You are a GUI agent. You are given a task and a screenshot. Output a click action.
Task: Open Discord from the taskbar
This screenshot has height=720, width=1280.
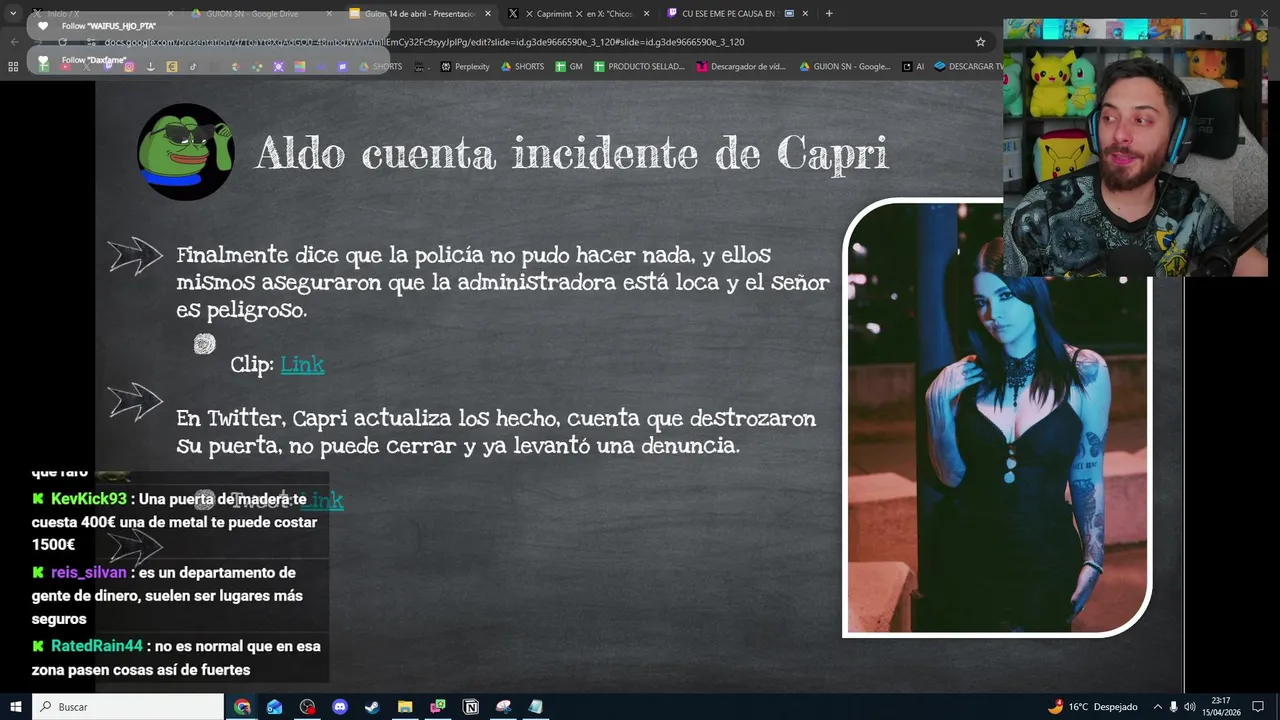pos(339,707)
